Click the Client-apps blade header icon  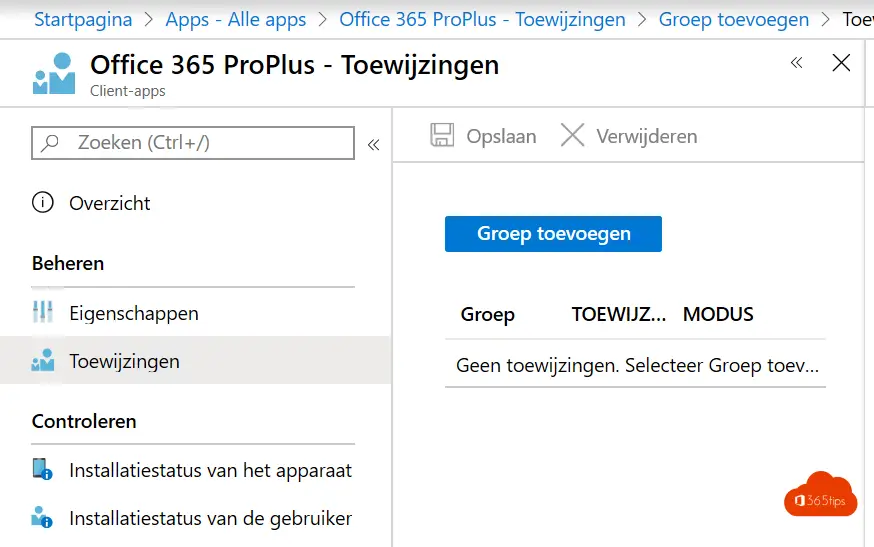point(54,74)
